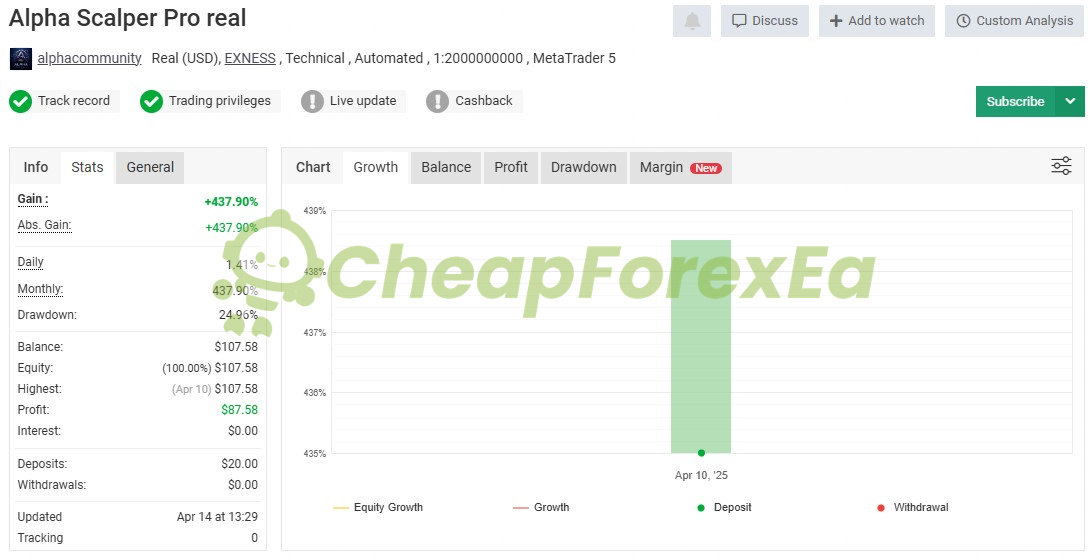
Task: Click the Live update exclamation icon
Action: pos(312,101)
